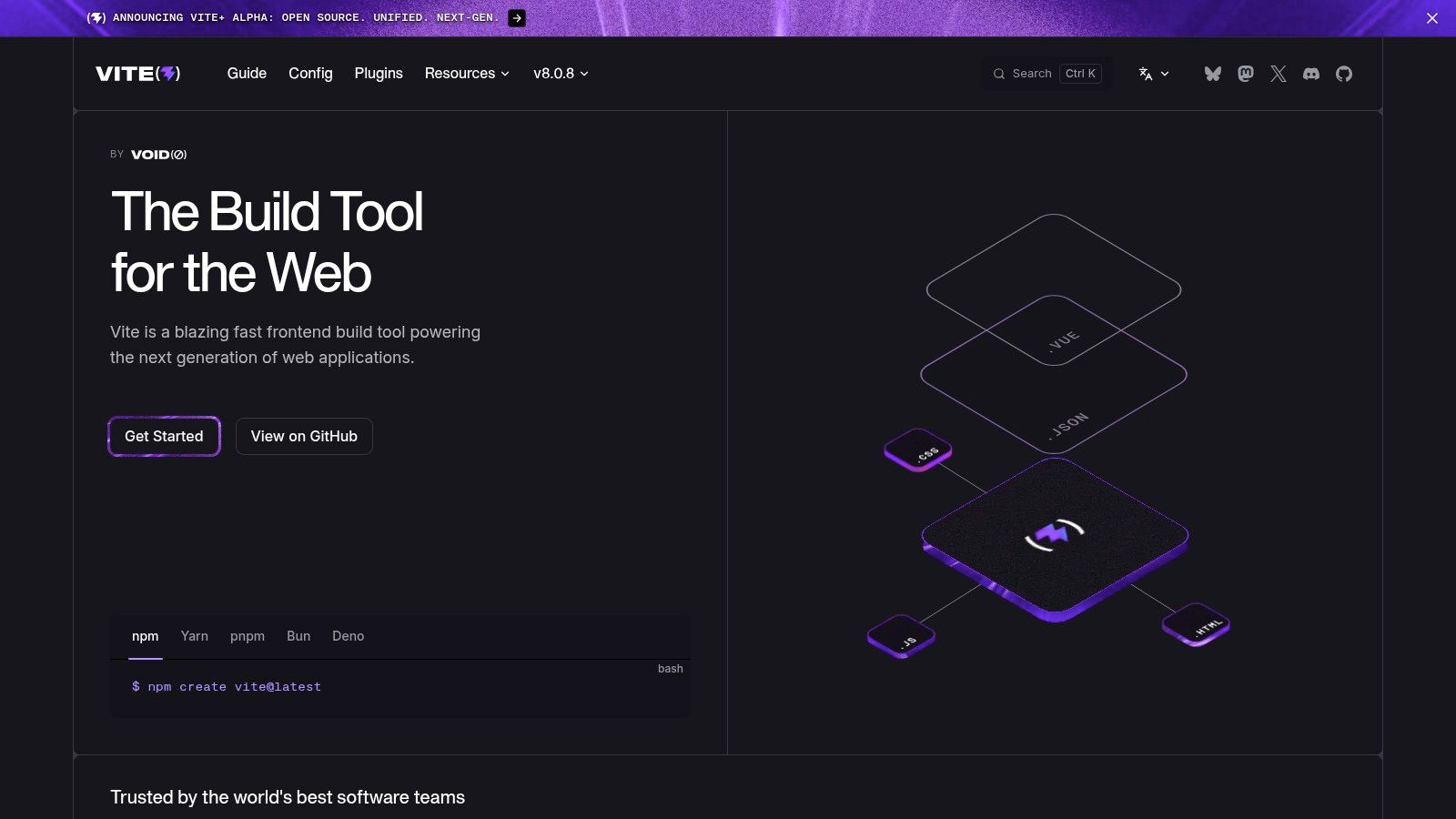Click the arrow icon in announcement banner
The width and height of the screenshot is (1456, 819).
point(517,18)
